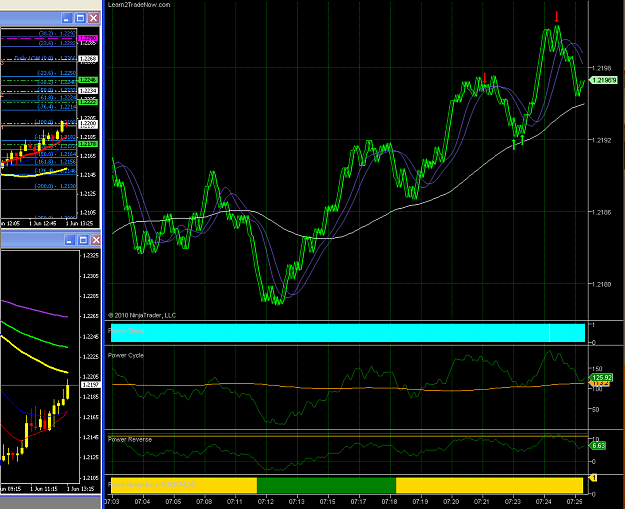Select the purple moving average in lower-left chart
This screenshot has width=625, height=509.
click(34, 309)
